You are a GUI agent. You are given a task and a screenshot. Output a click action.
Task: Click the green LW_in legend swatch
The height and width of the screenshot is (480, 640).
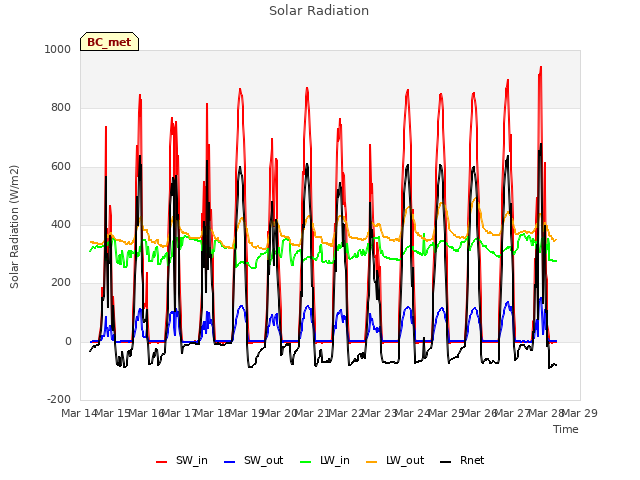pyautogui.click(x=306, y=462)
